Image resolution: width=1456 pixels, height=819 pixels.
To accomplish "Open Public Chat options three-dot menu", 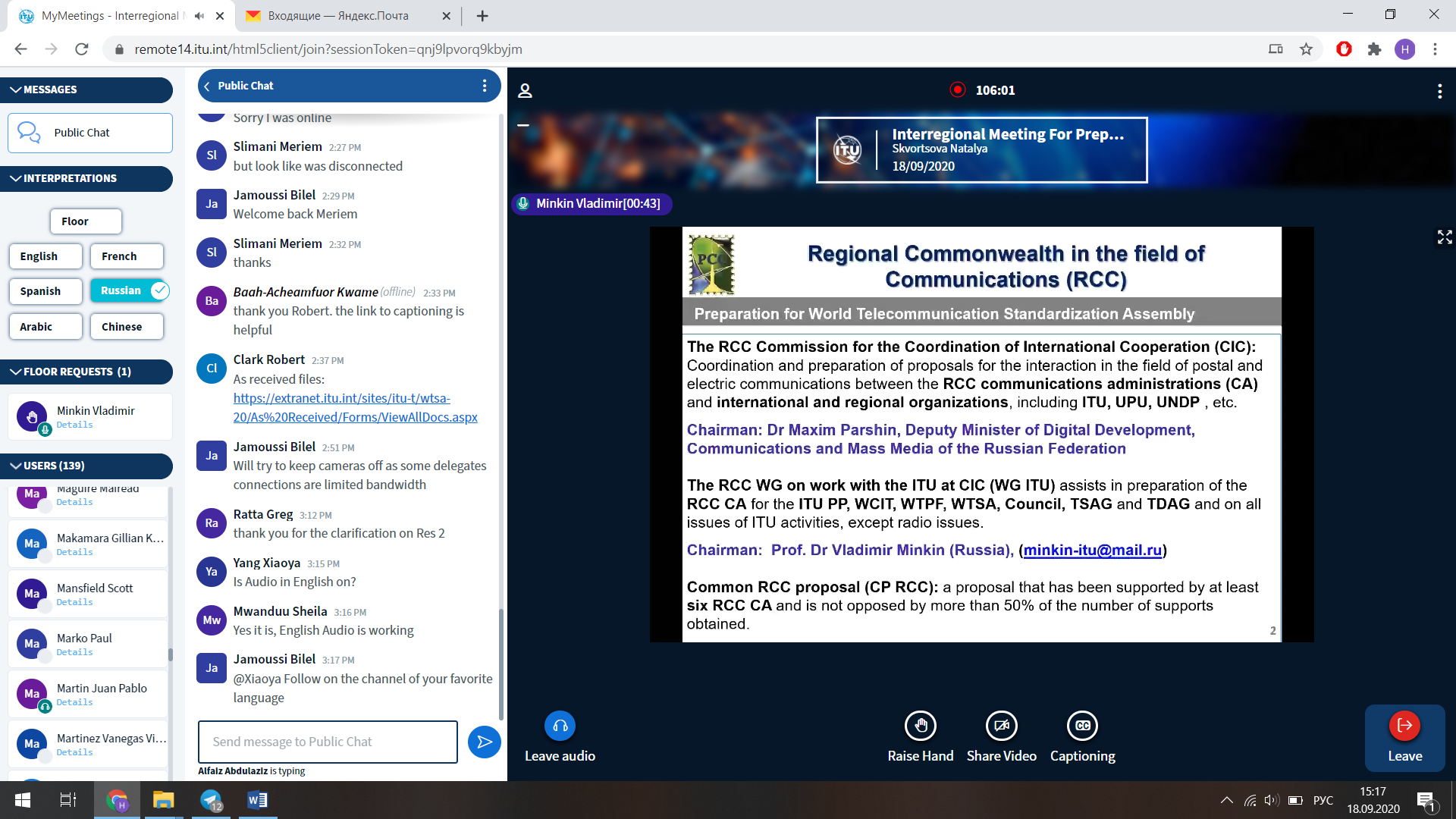I will click(x=485, y=86).
